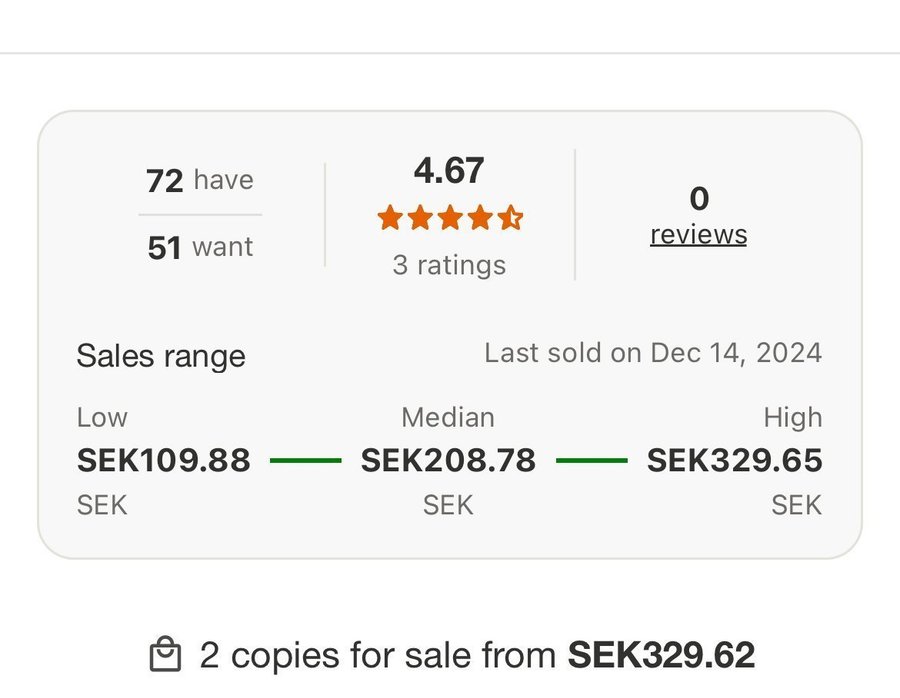
Task: Click the low price SEK109.88
Action: coord(163,461)
